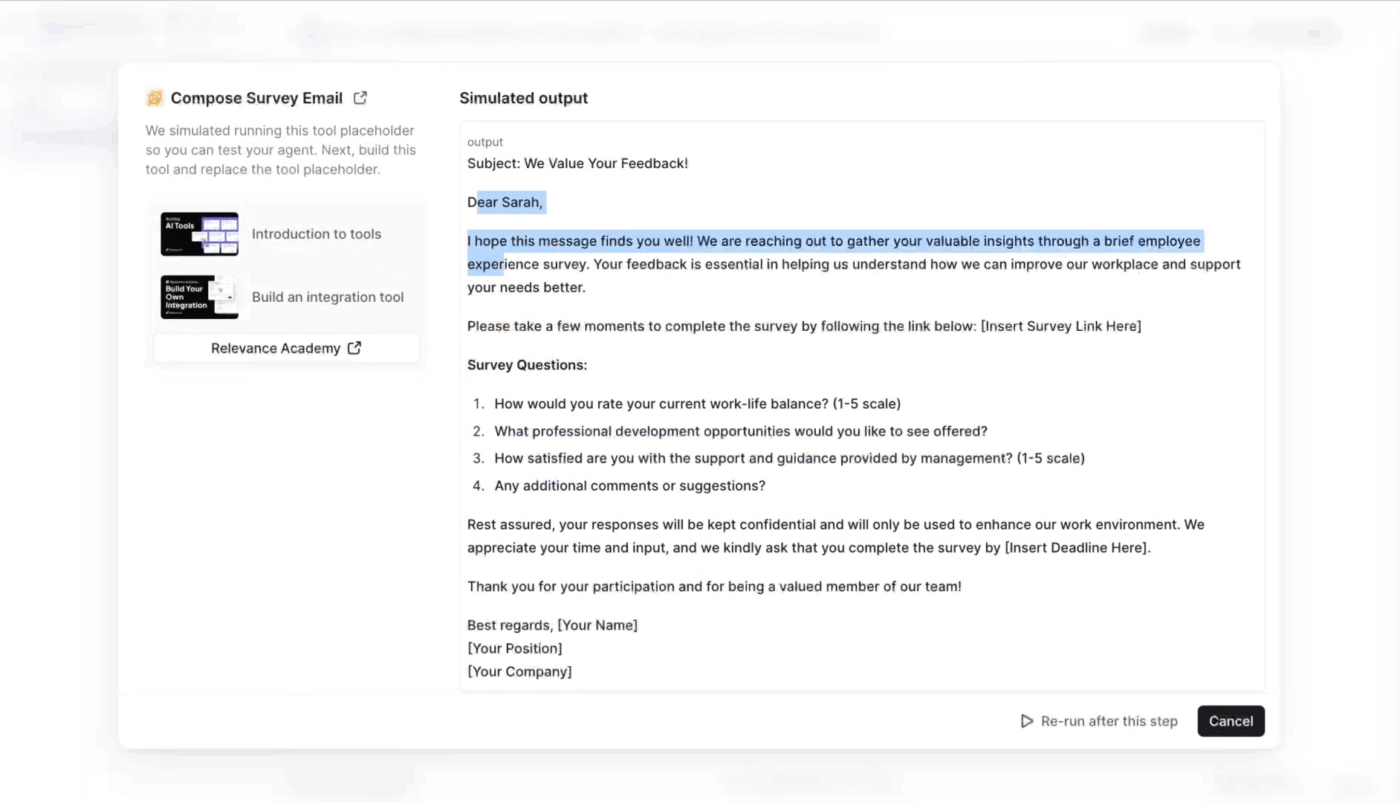This screenshot has width=1400, height=803.
Task: Open the external link icon beside Compose Survey Email
Action: coord(361,98)
